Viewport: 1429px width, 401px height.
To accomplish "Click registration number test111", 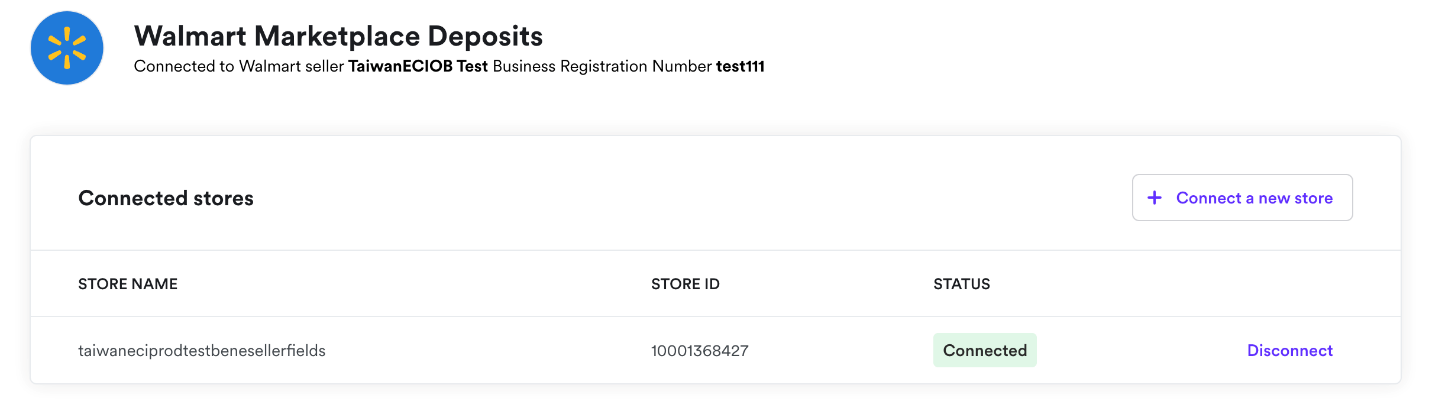I will click(x=740, y=67).
